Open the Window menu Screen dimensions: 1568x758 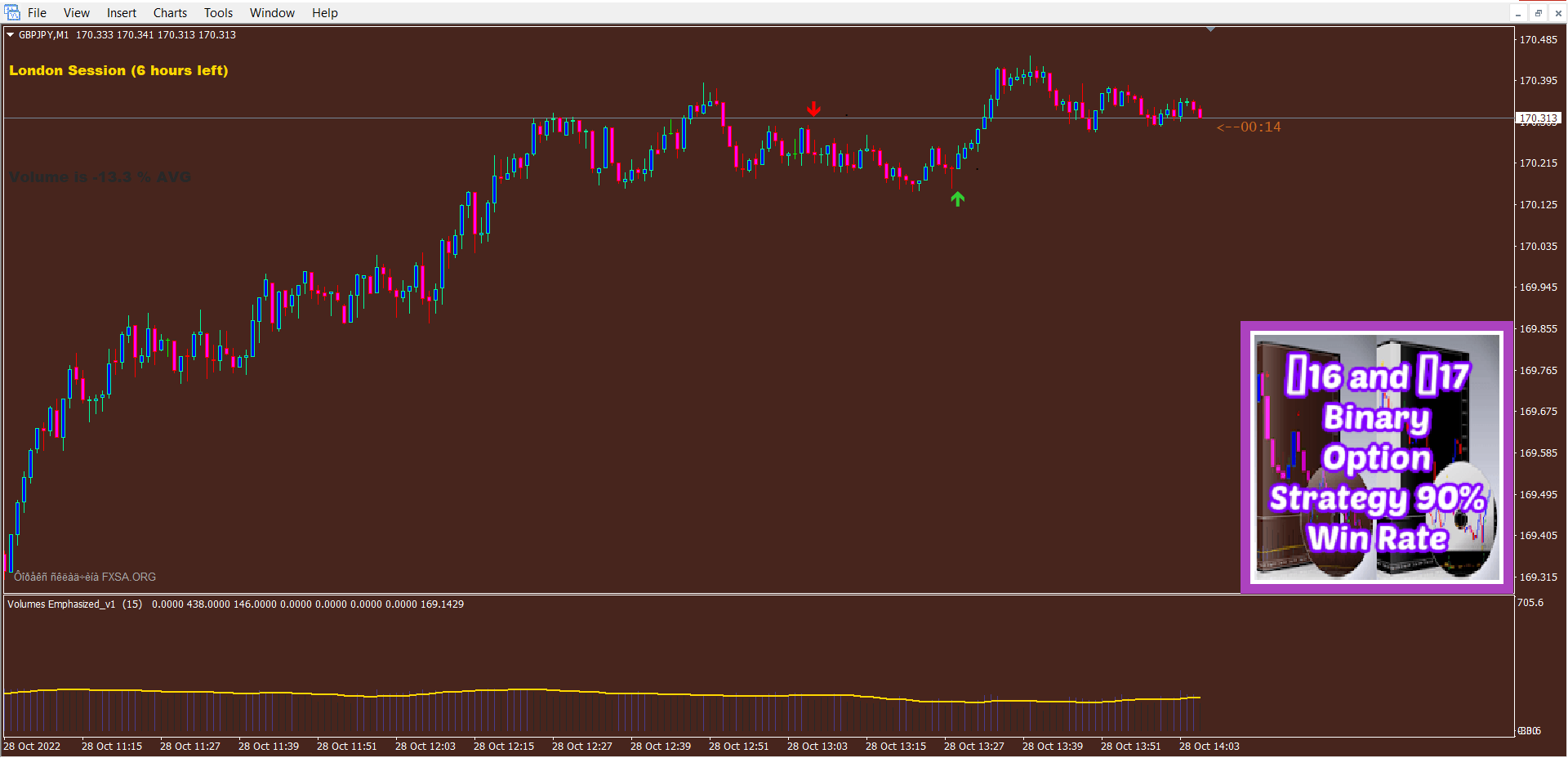pos(272,13)
